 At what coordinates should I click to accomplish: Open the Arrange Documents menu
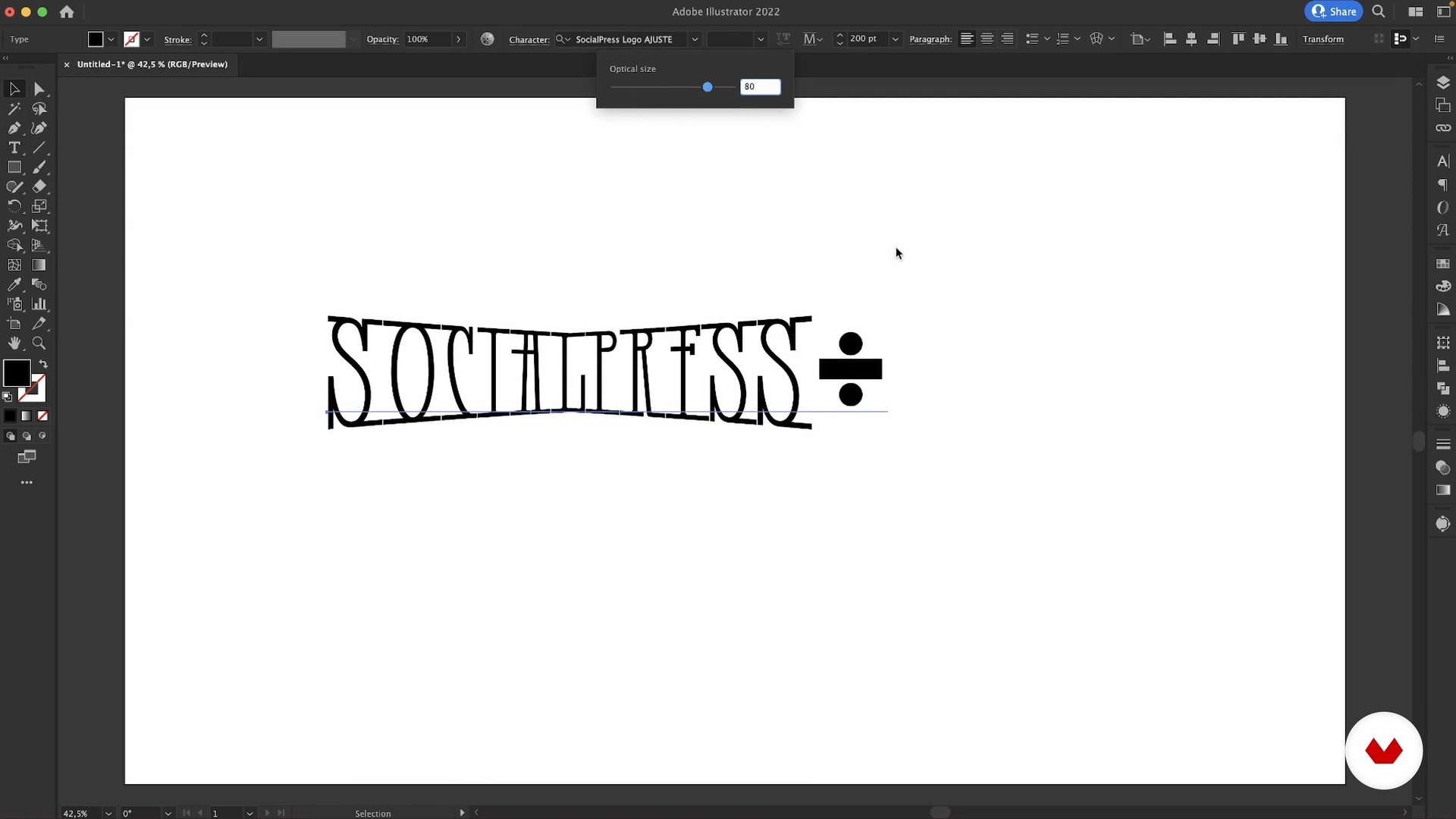pyautogui.click(x=1415, y=11)
